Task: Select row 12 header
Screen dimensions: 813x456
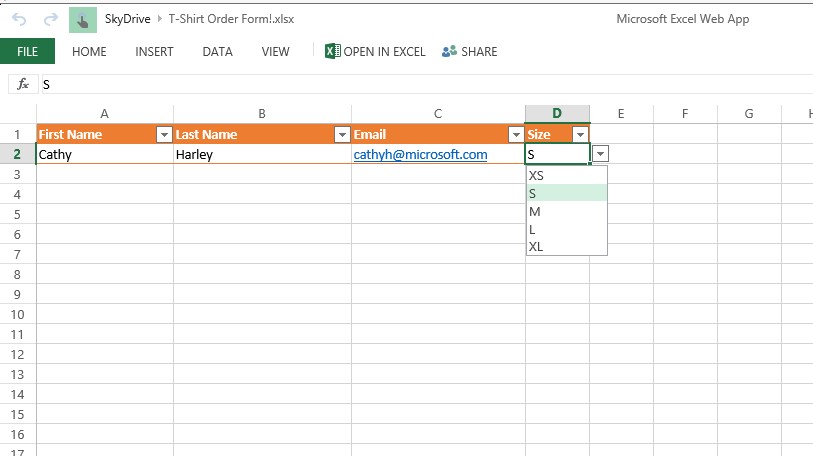Action: (x=18, y=354)
